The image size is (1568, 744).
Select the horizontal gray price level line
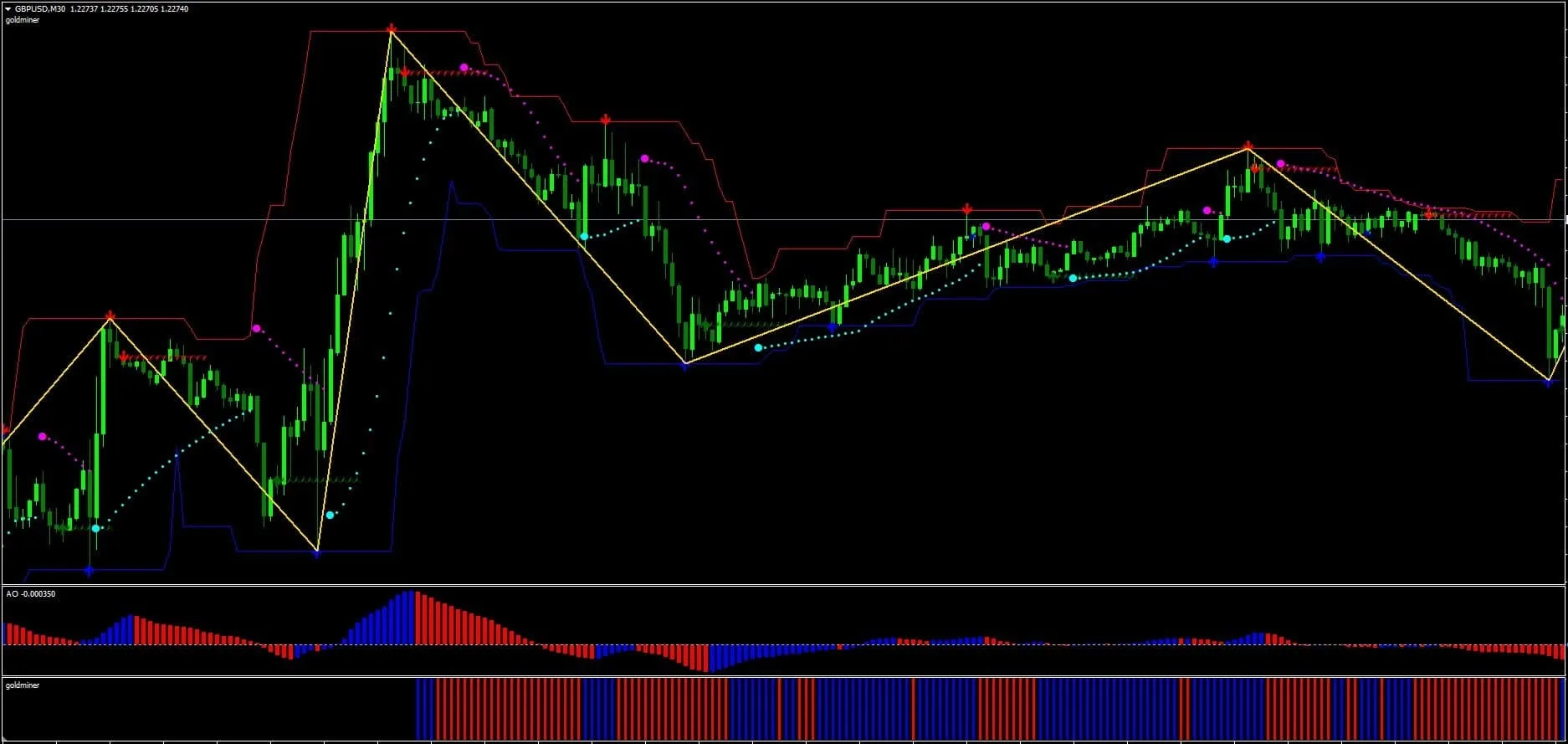click(x=837, y=219)
